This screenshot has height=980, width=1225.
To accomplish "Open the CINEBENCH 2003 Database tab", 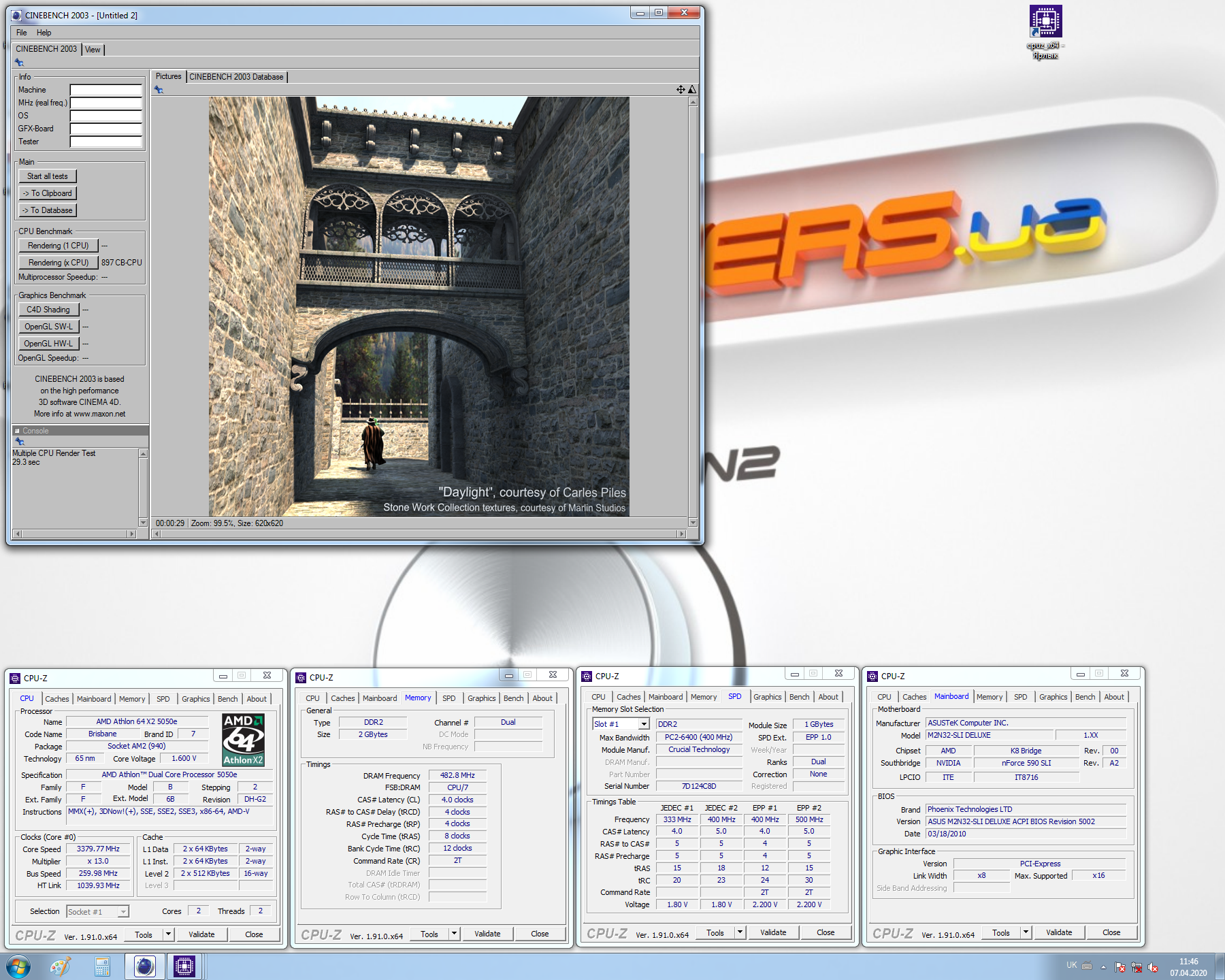I will click(236, 77).
